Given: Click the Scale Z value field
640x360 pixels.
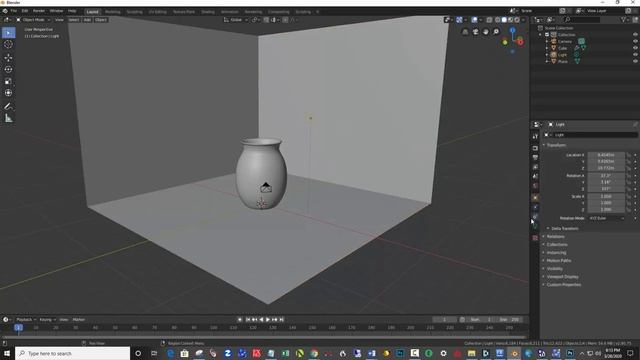Looking at the screenshot, I should click(x=606, y=209).
